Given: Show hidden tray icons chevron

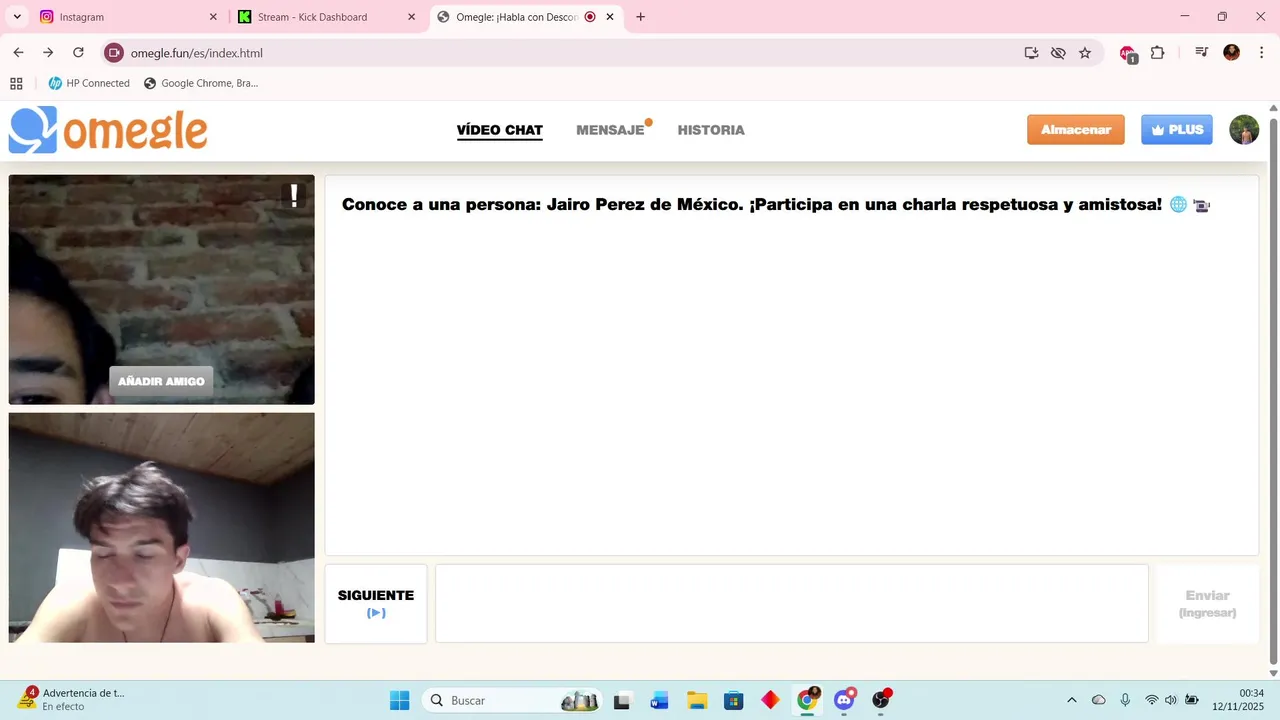Looking at the screenshot, I should (x=1072, y=700).
